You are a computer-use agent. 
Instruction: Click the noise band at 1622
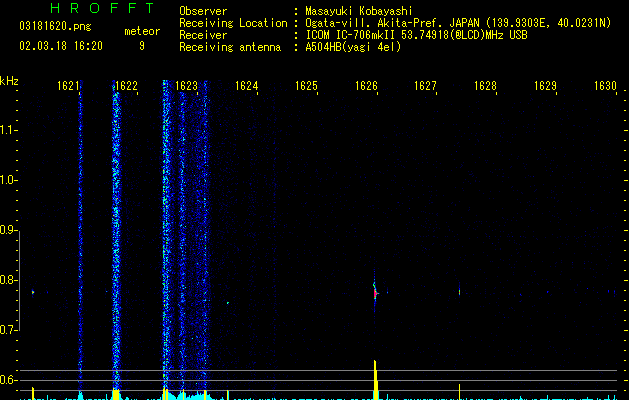click(x=116, y=233)
